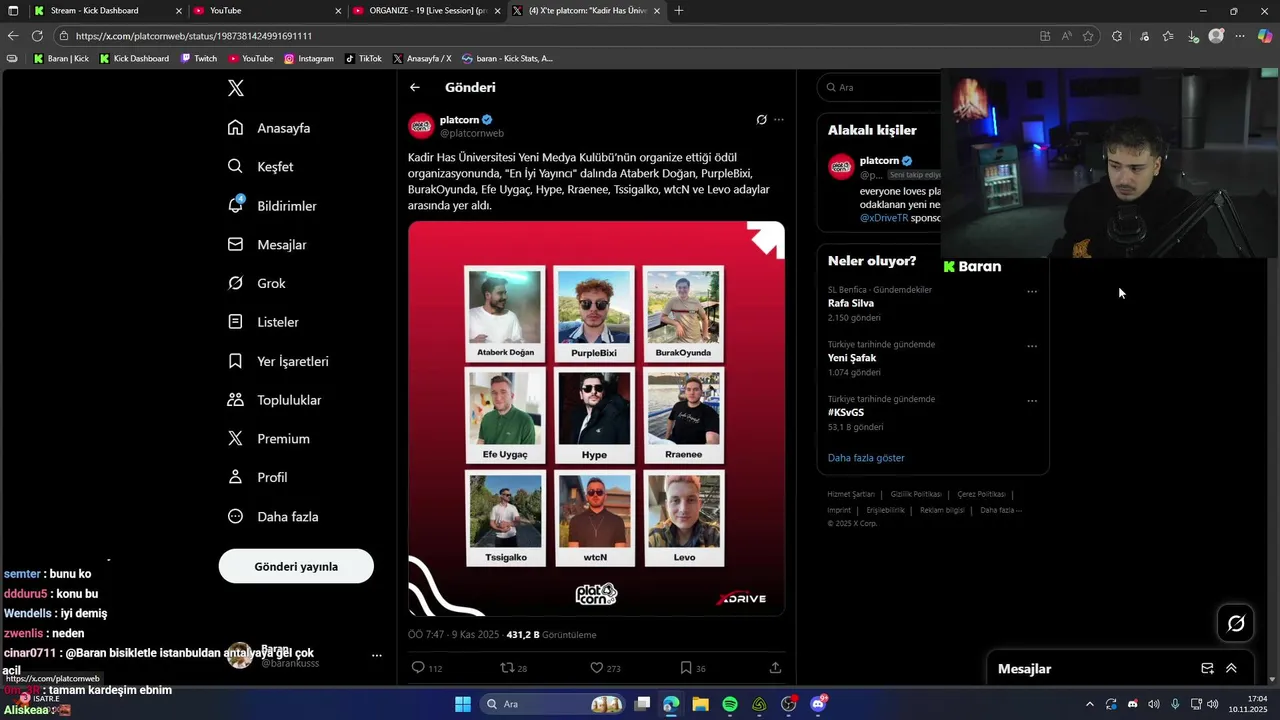The image size is (1280, 720).
Task: Click Windows taskbar search box
Action: pos(552,704)
